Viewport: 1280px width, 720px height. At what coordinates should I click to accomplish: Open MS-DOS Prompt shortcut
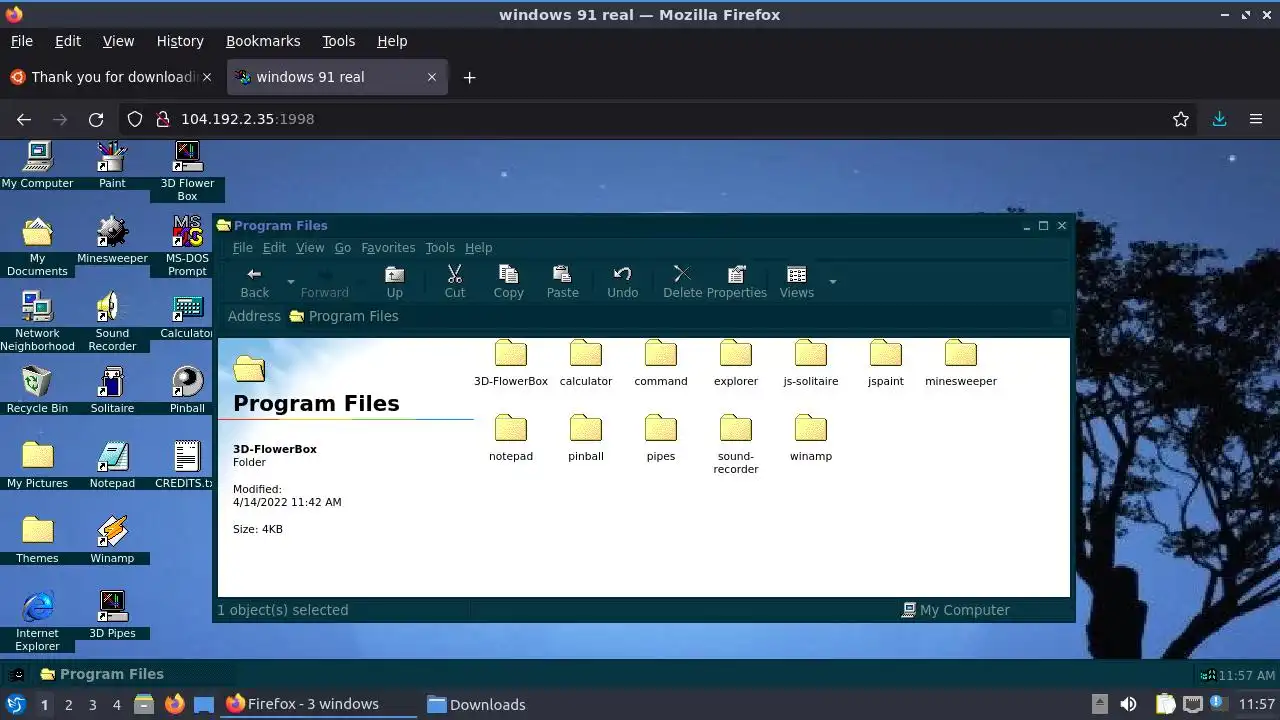click(x=187, y=246)
